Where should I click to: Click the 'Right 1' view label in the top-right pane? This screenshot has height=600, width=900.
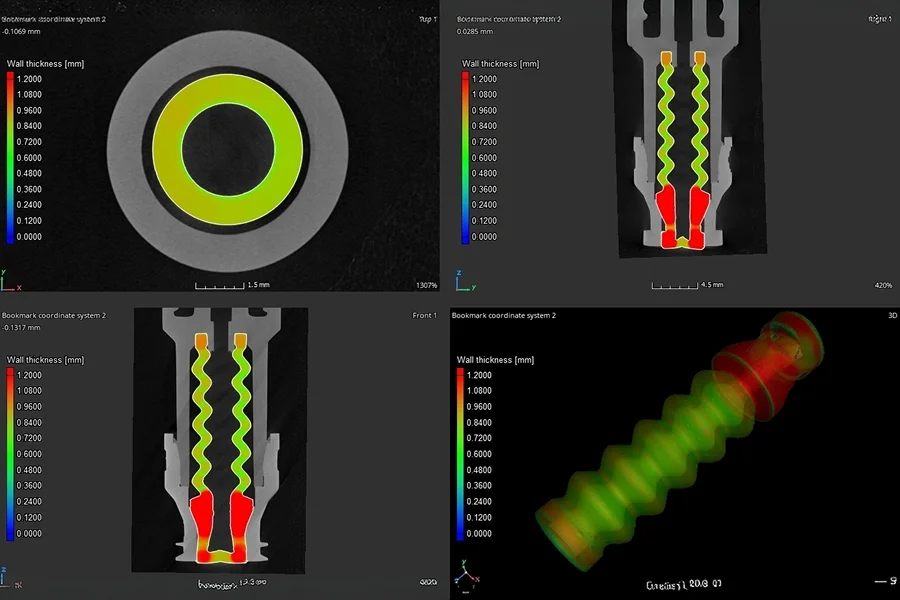tap(880, 19)
